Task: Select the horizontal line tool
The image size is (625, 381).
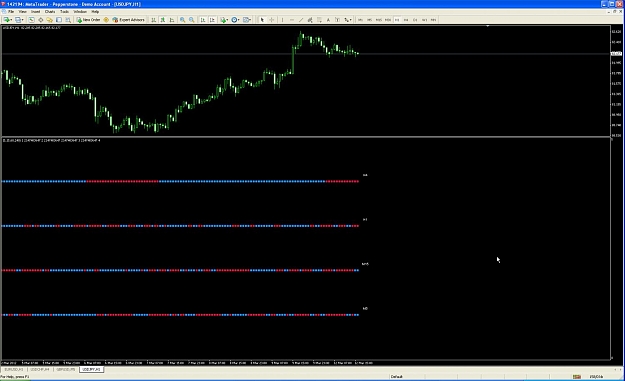Action: point(292,20)
